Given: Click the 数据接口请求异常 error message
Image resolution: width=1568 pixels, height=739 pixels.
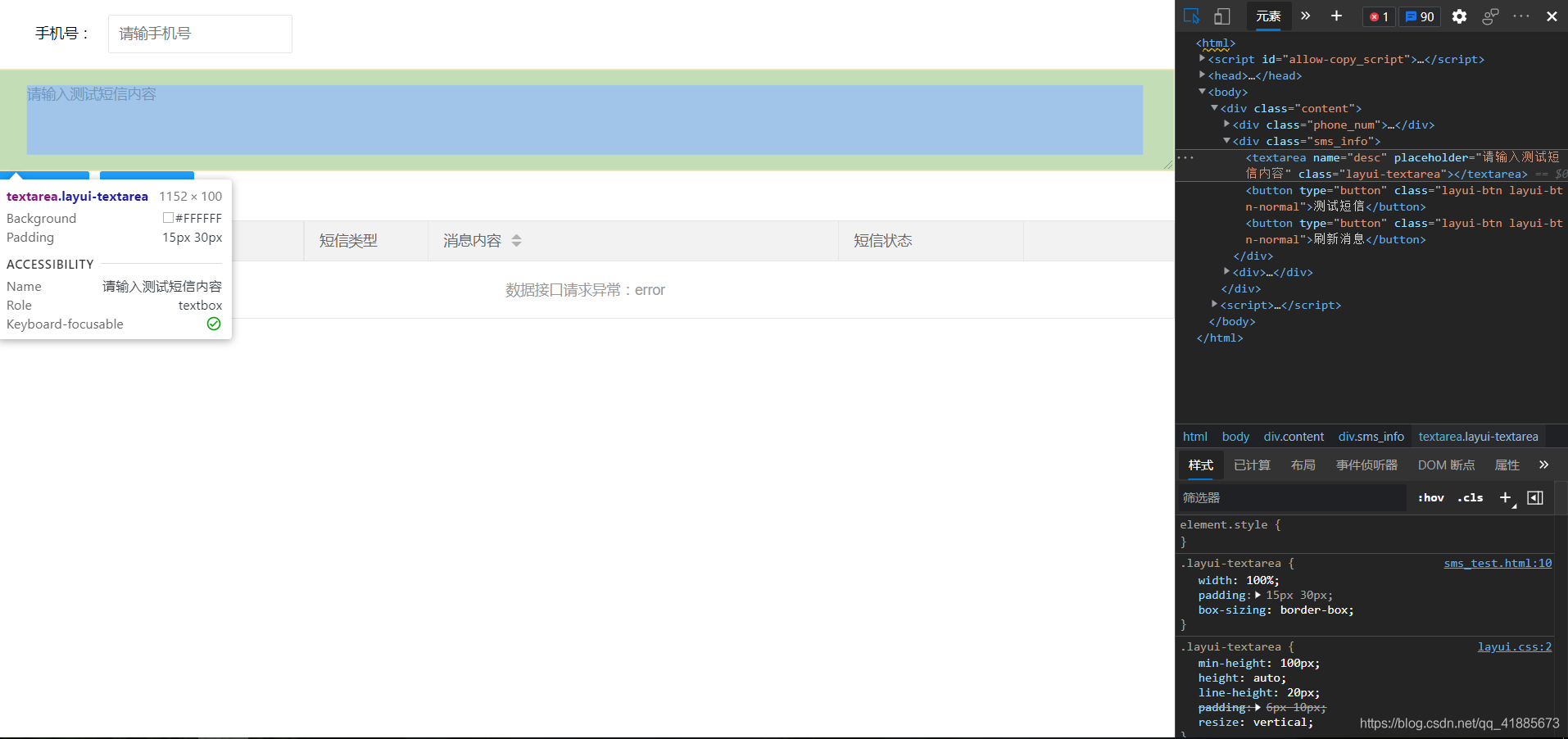Looking at the screenshot, I should coord(585,290).
